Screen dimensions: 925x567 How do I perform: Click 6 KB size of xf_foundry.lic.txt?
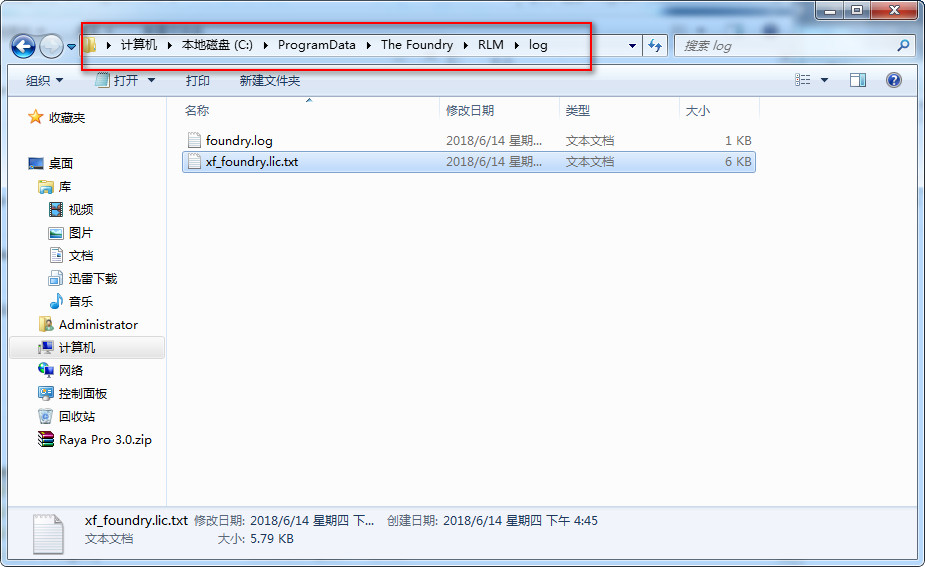pos(738,162)
